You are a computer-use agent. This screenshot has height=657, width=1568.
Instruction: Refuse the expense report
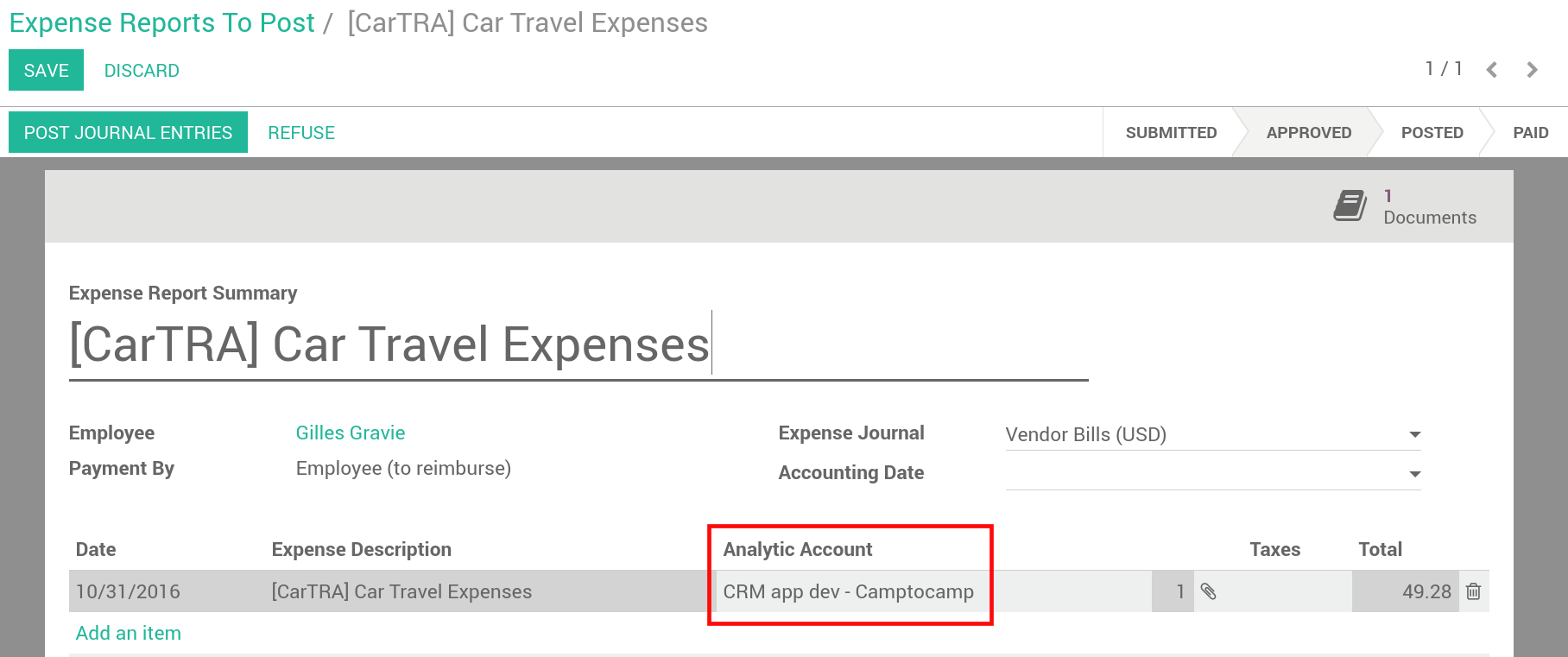pos(301,133)
